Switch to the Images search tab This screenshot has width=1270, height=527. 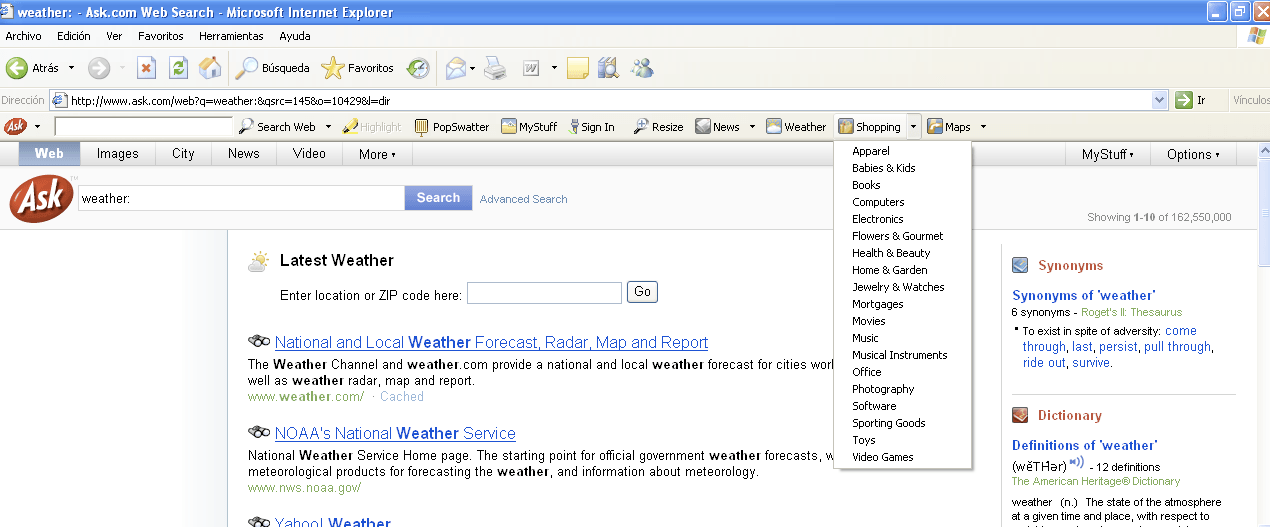click(117, 154)
